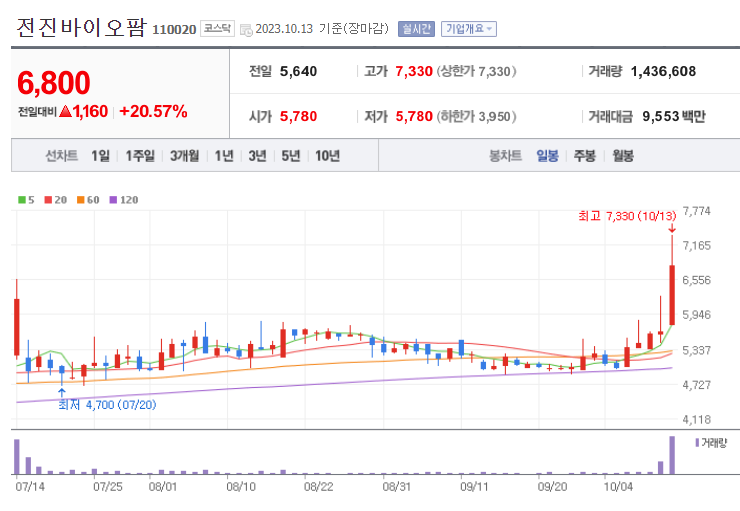Click the purple 120-day moving average swatch

click(113, 200)
